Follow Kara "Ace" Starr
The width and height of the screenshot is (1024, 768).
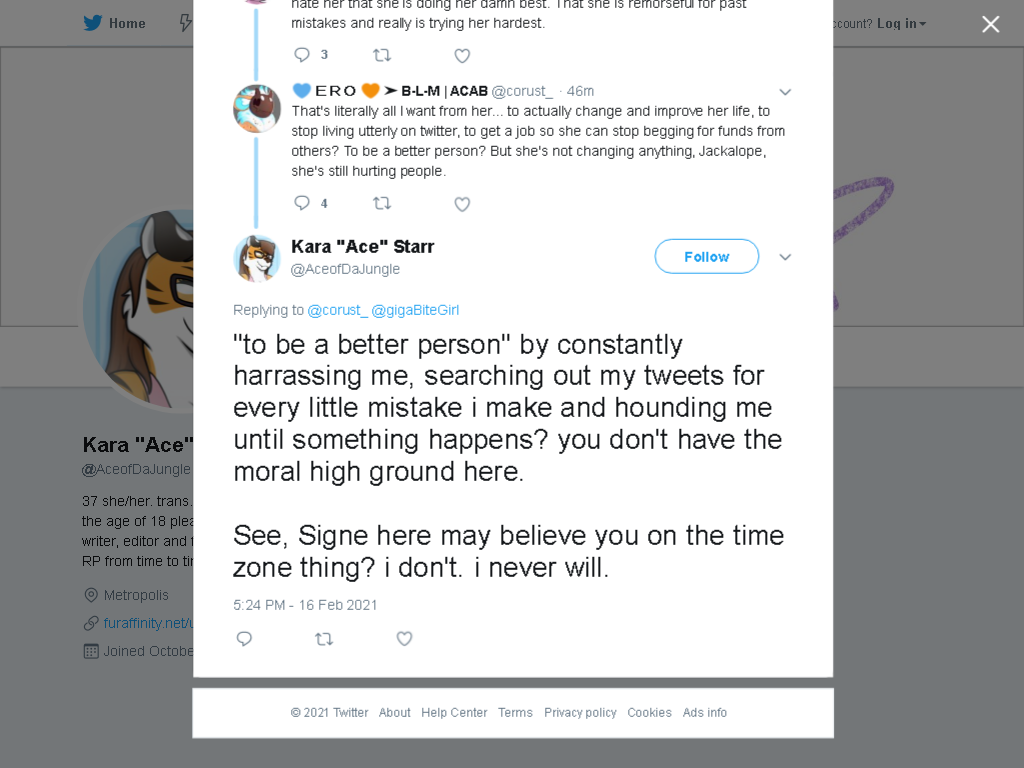pyautogui.click(x=707, y=257)
